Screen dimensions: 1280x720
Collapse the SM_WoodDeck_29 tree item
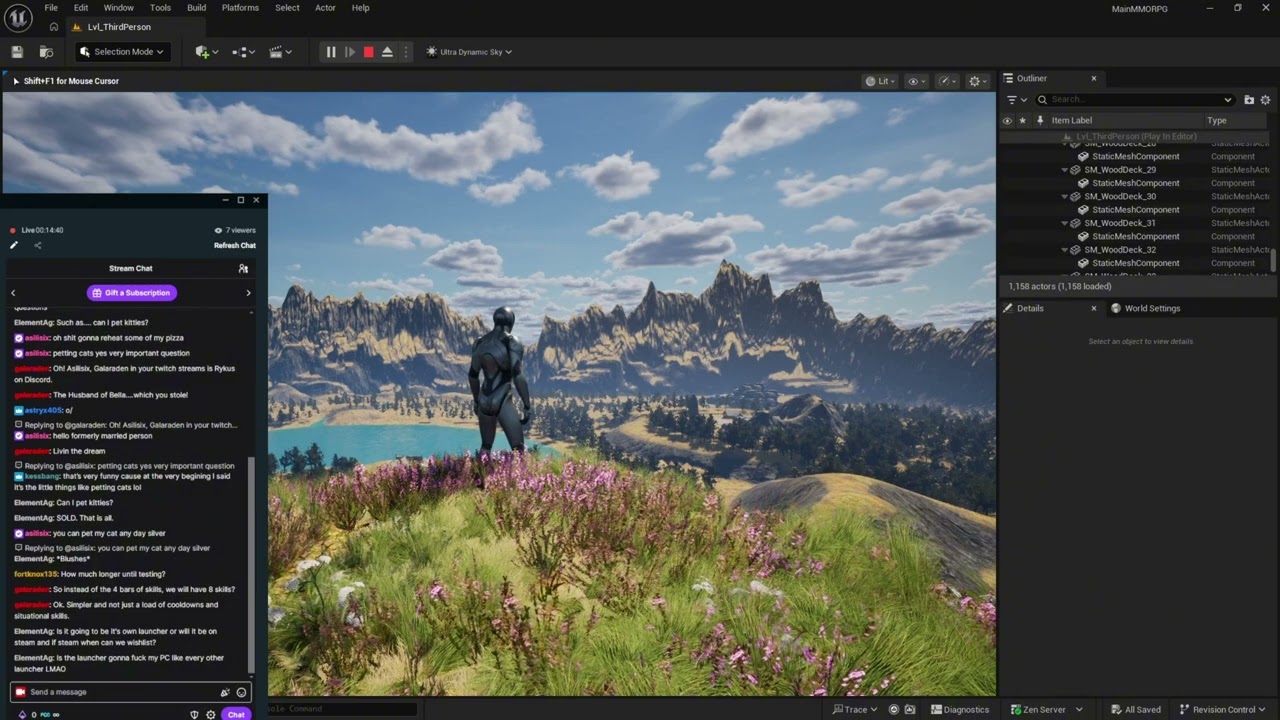point(1065,170)
